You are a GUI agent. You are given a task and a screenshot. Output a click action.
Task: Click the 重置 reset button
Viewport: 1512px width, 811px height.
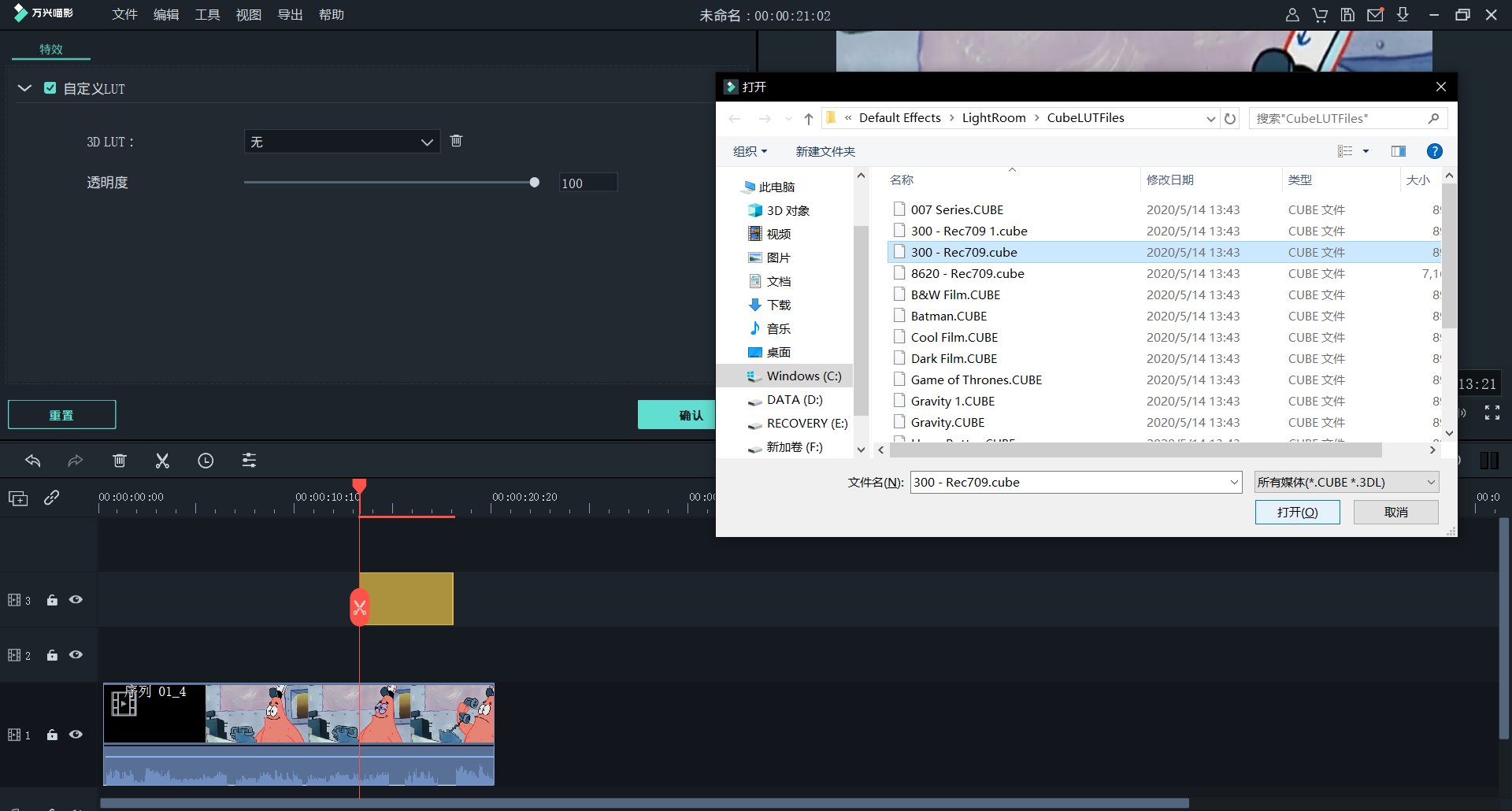pos(61,415)
